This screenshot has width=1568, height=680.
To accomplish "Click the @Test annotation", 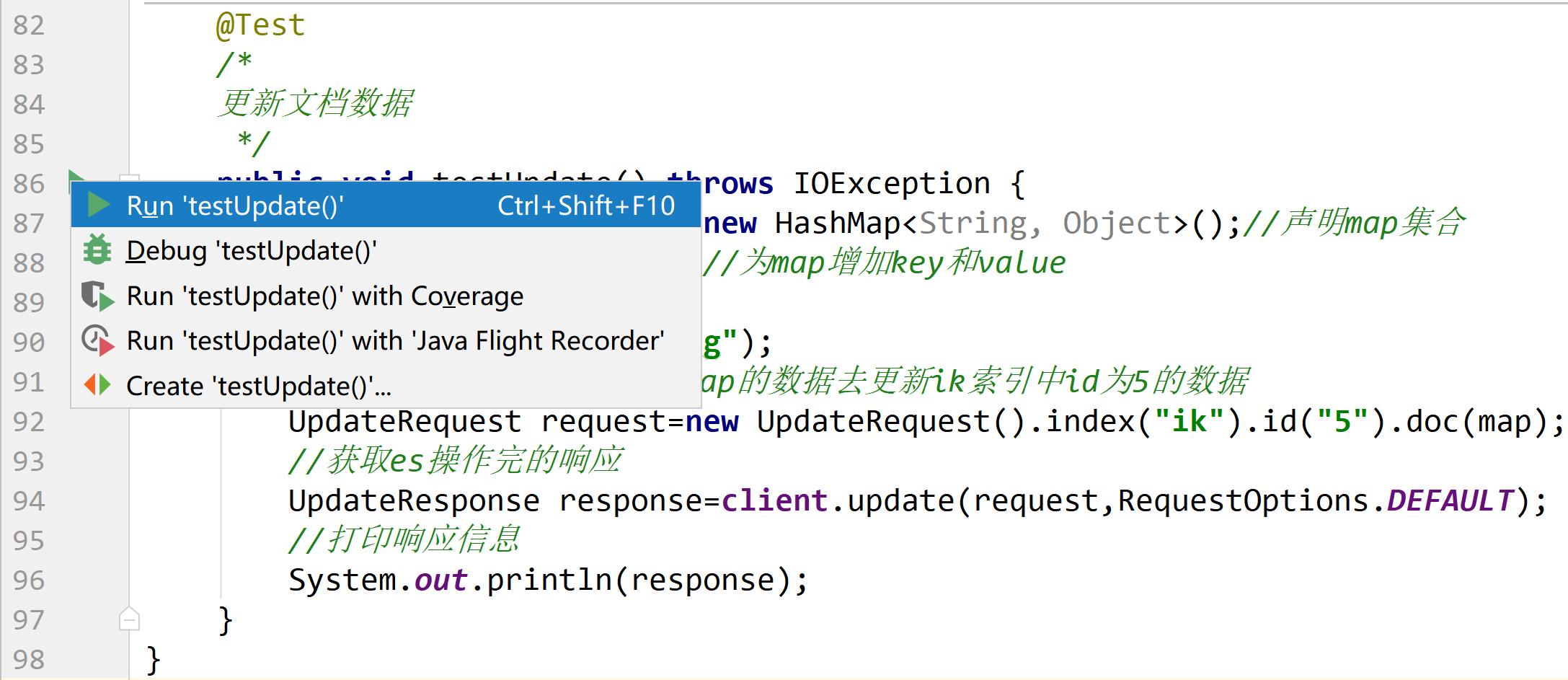I will point(261,25).
